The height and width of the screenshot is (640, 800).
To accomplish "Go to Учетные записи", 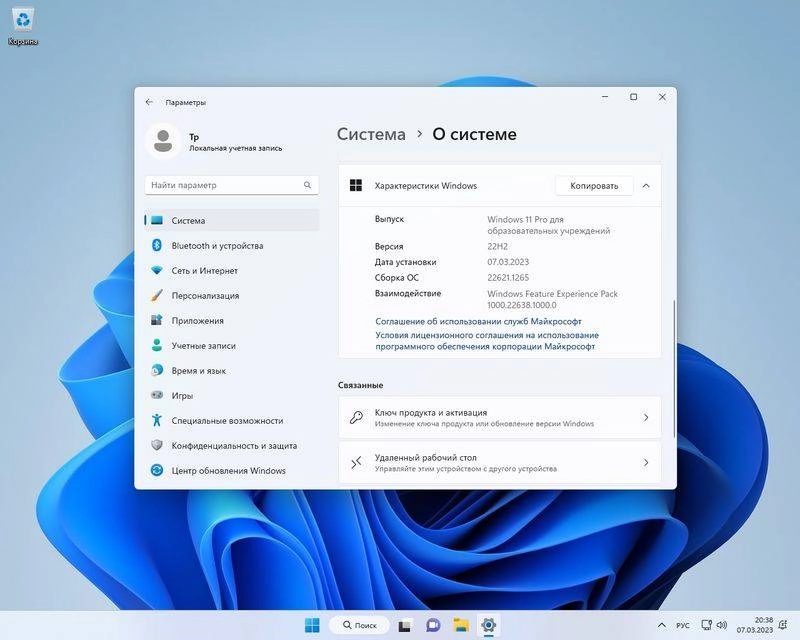I will tap(232, 346).
